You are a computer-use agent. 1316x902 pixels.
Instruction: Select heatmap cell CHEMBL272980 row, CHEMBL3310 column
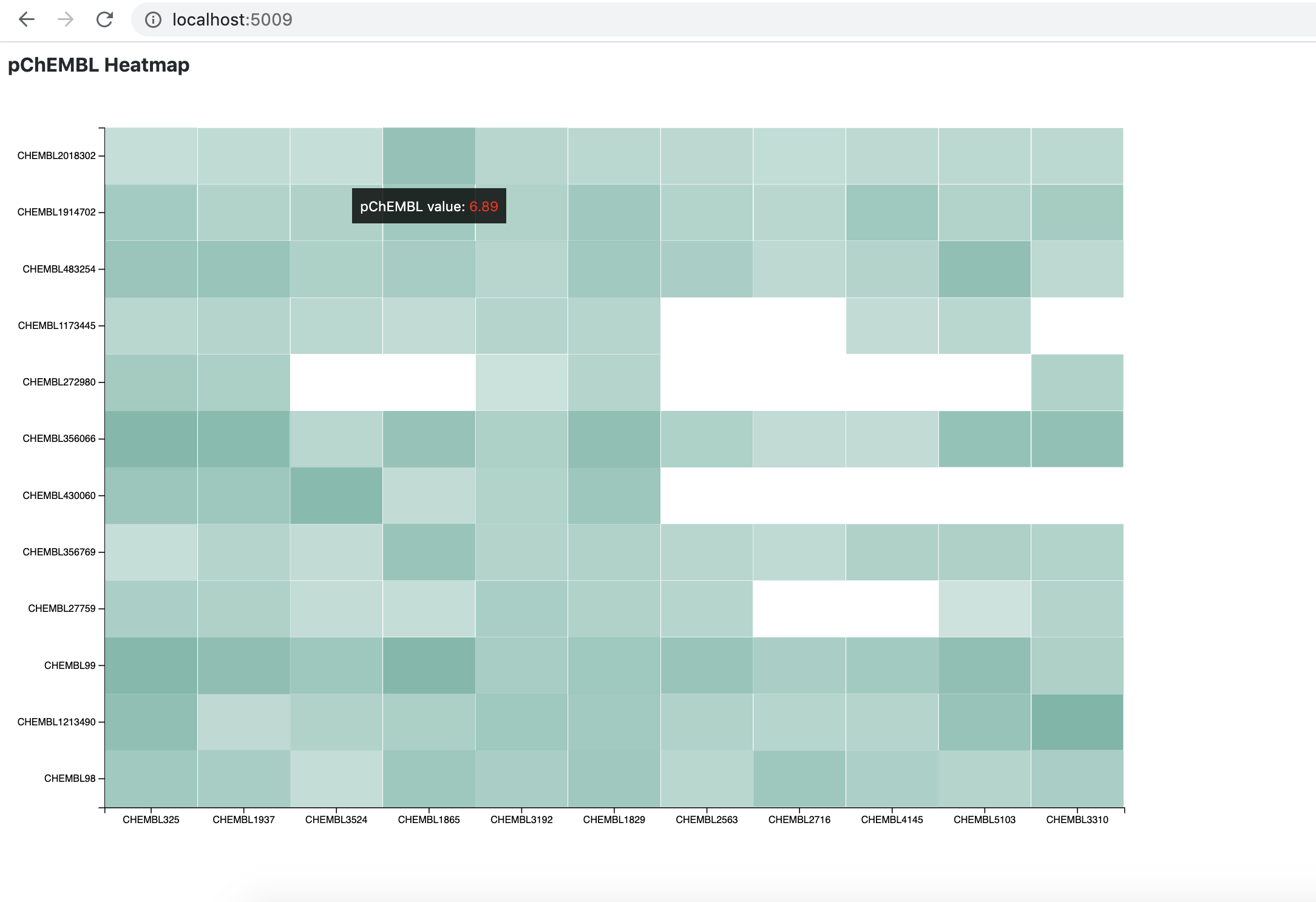[1077, 382]
